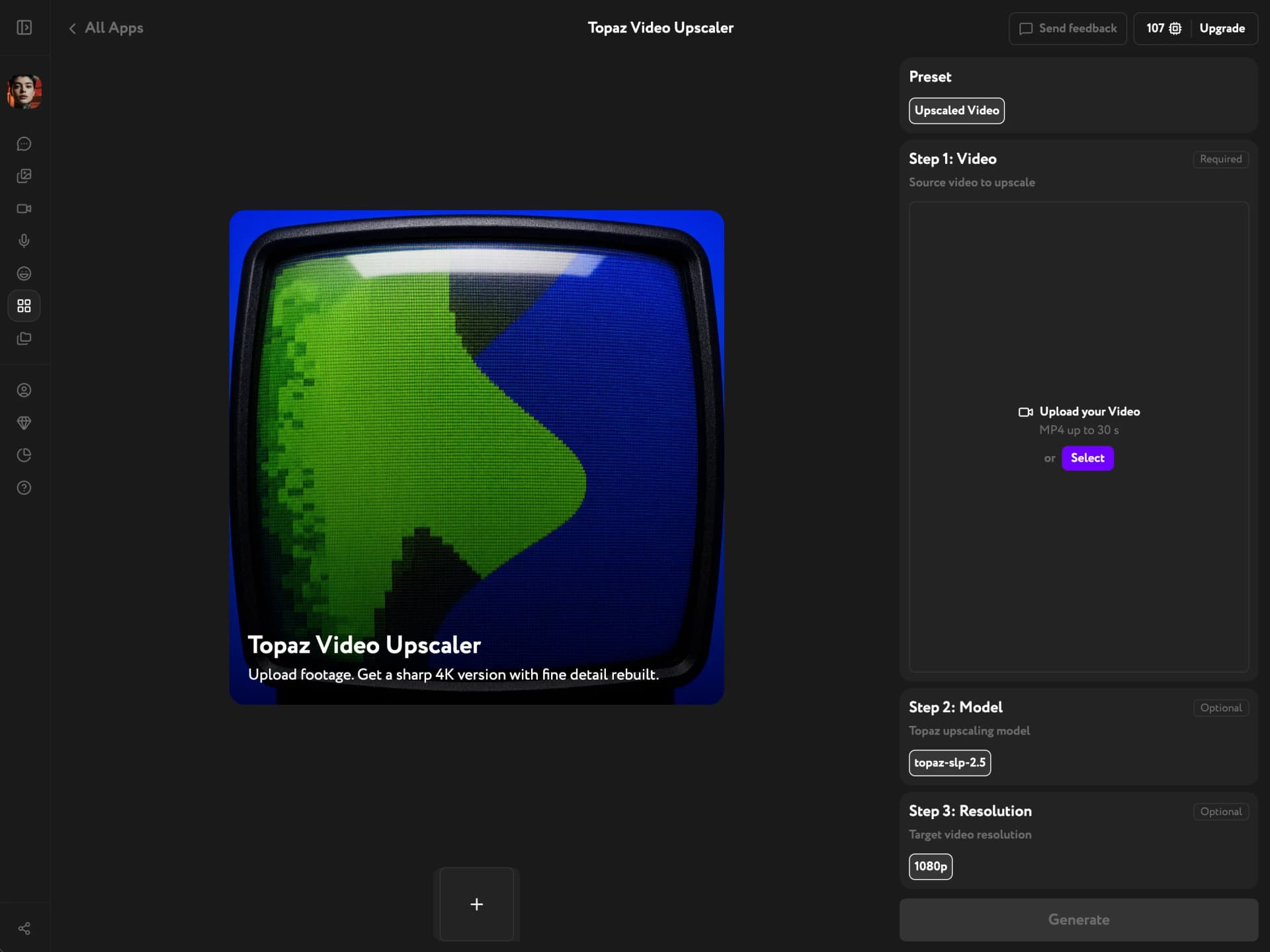Click the Optional label on Step 3
This screenshot has width=1270, height=952.
click(x=1221, y=812)
